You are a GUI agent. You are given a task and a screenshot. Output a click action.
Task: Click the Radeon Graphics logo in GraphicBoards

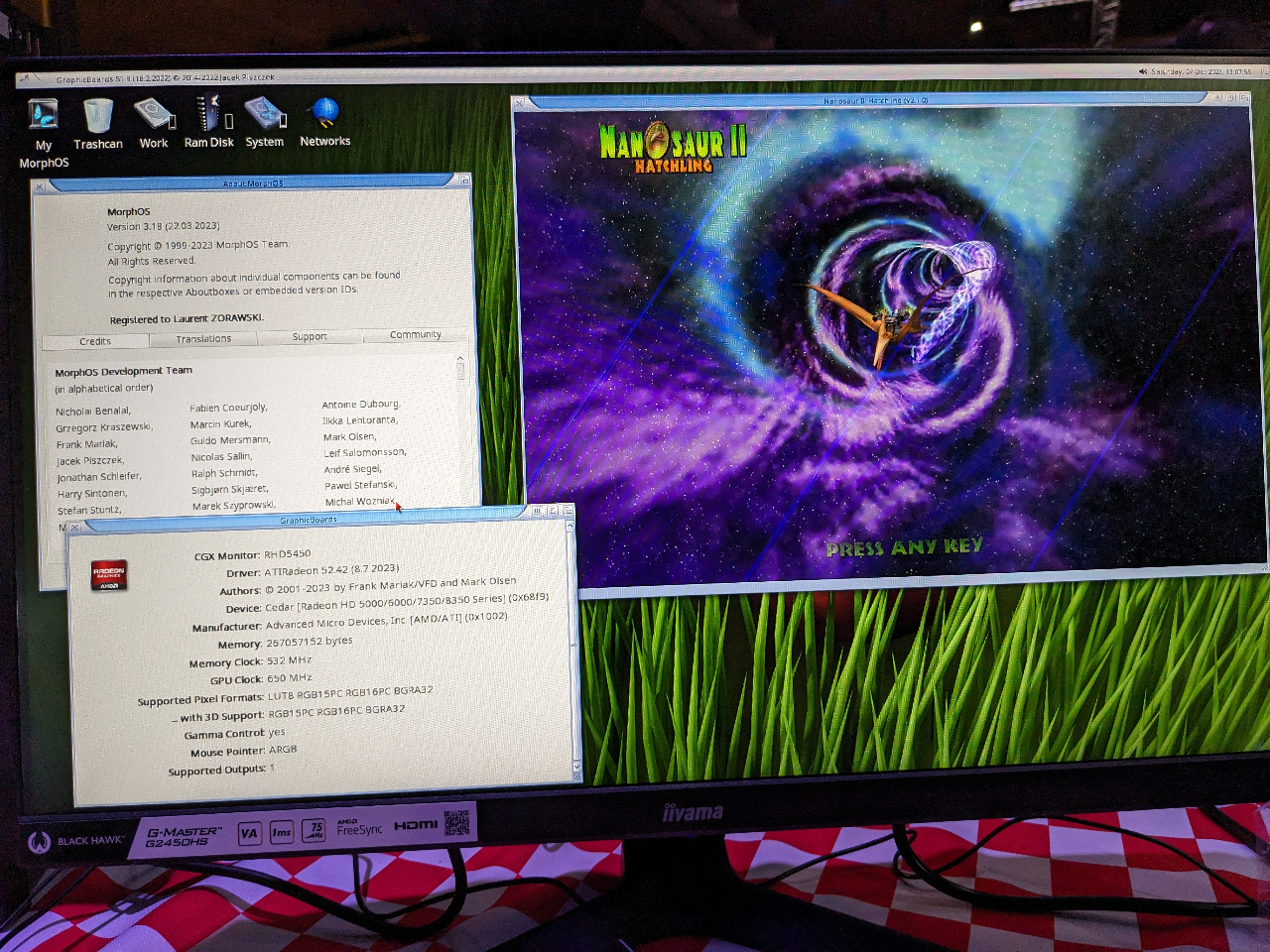(109, 575)
